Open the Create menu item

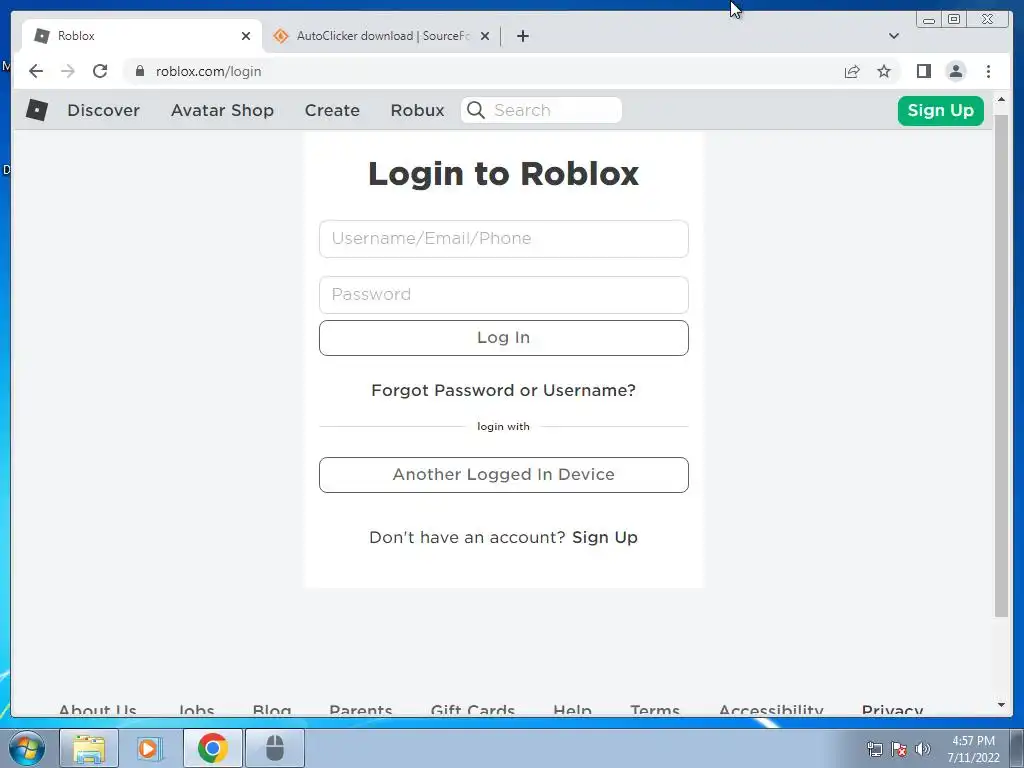[332, 110]
